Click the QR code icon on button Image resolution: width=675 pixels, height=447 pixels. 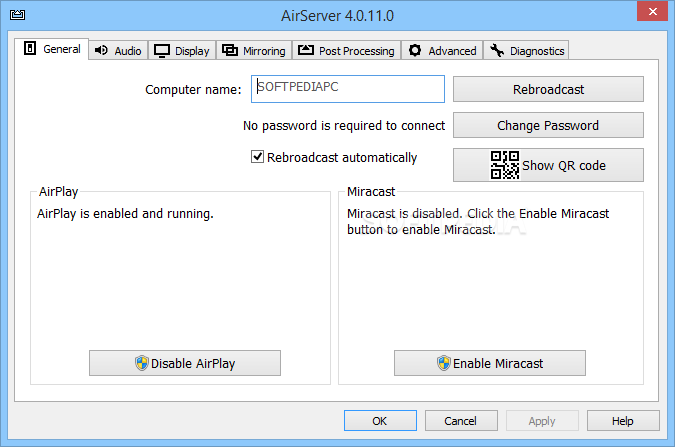click(505, 165)
